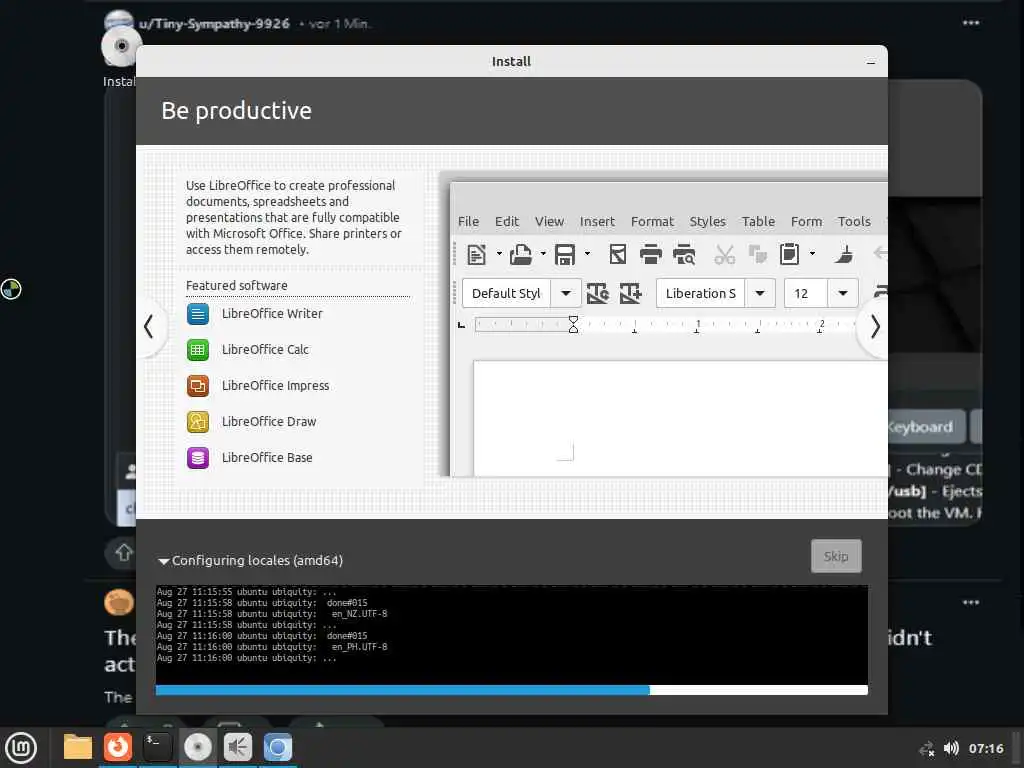Click the Paste clipboard icon

(x=790, y=254)
